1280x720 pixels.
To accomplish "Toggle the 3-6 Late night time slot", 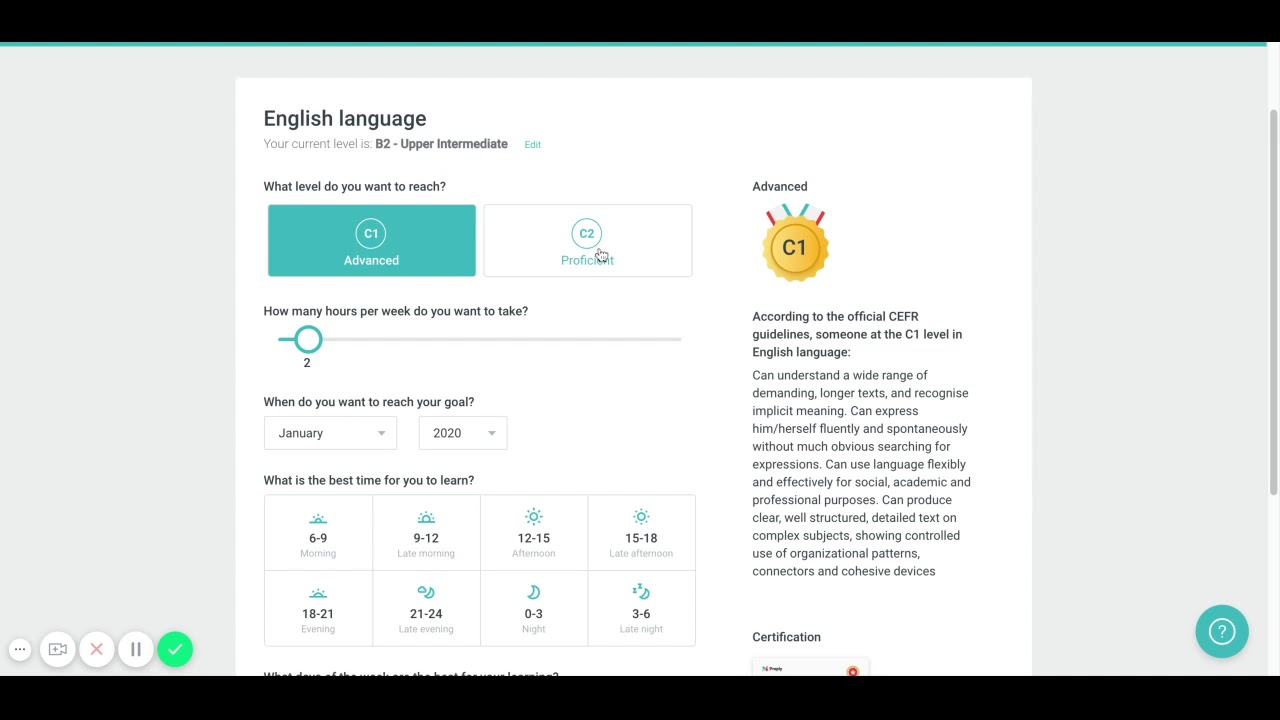I will click(x=641, y=608).
